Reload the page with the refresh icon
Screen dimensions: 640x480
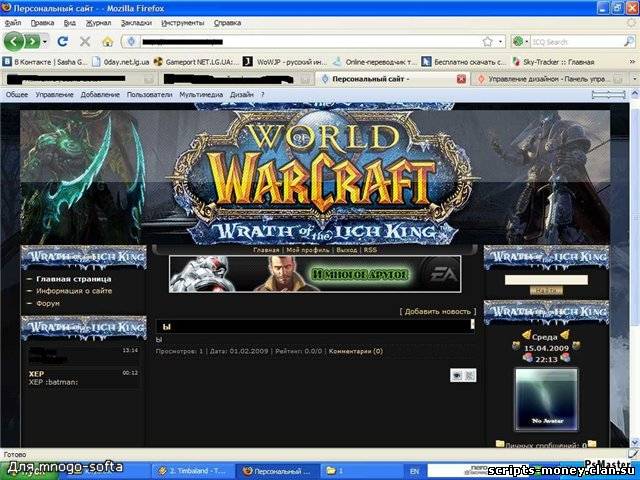[63, 41]
